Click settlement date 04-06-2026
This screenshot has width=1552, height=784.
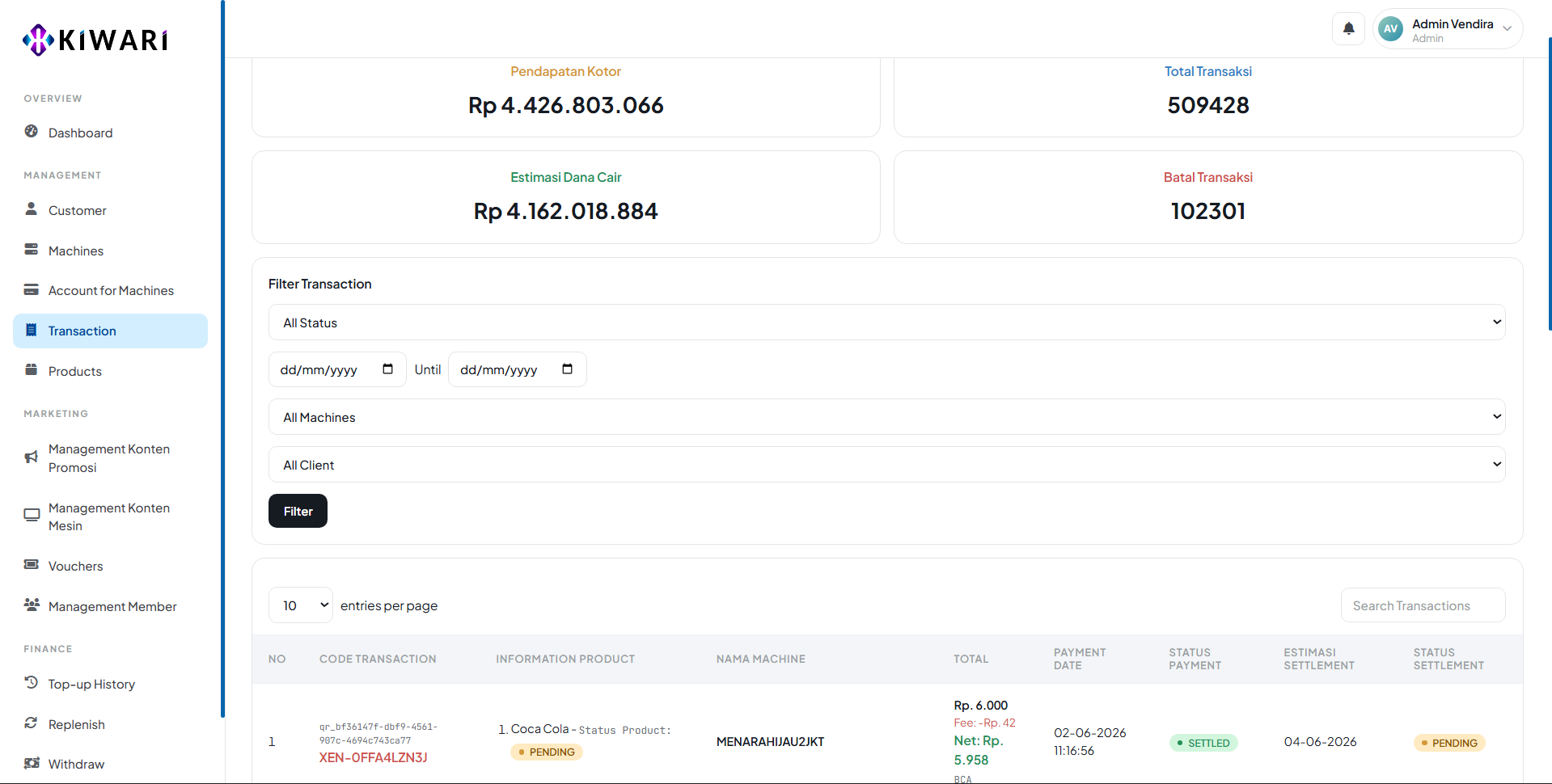pos(1320,741)
